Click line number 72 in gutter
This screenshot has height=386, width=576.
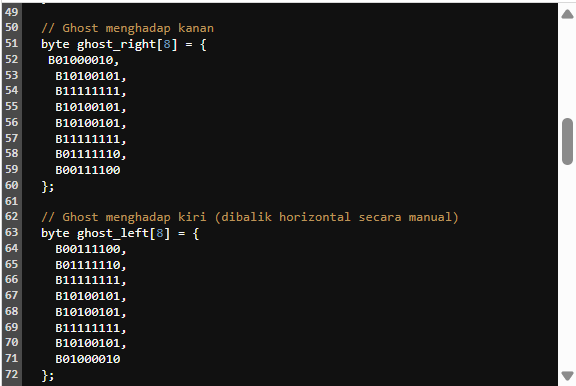pos(11,374)
